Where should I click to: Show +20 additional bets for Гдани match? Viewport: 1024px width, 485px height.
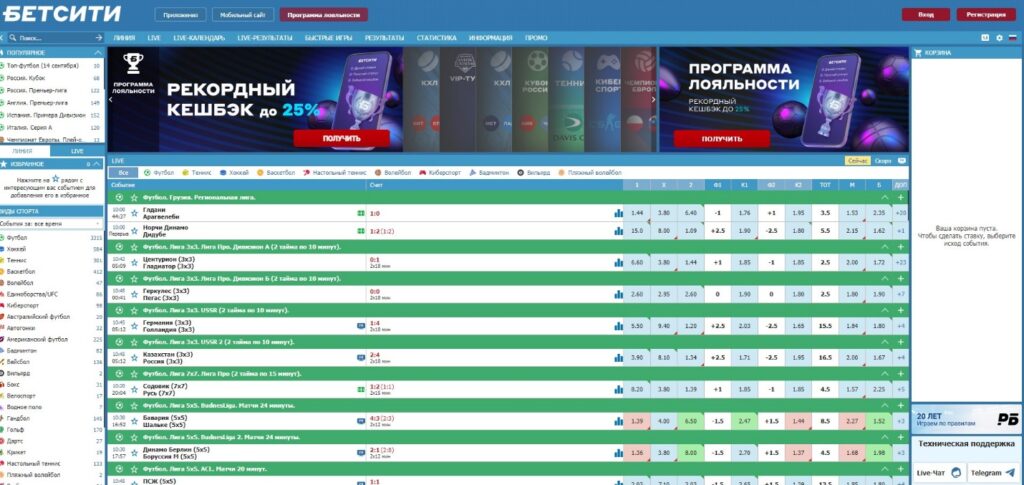[x=901, y=213]
